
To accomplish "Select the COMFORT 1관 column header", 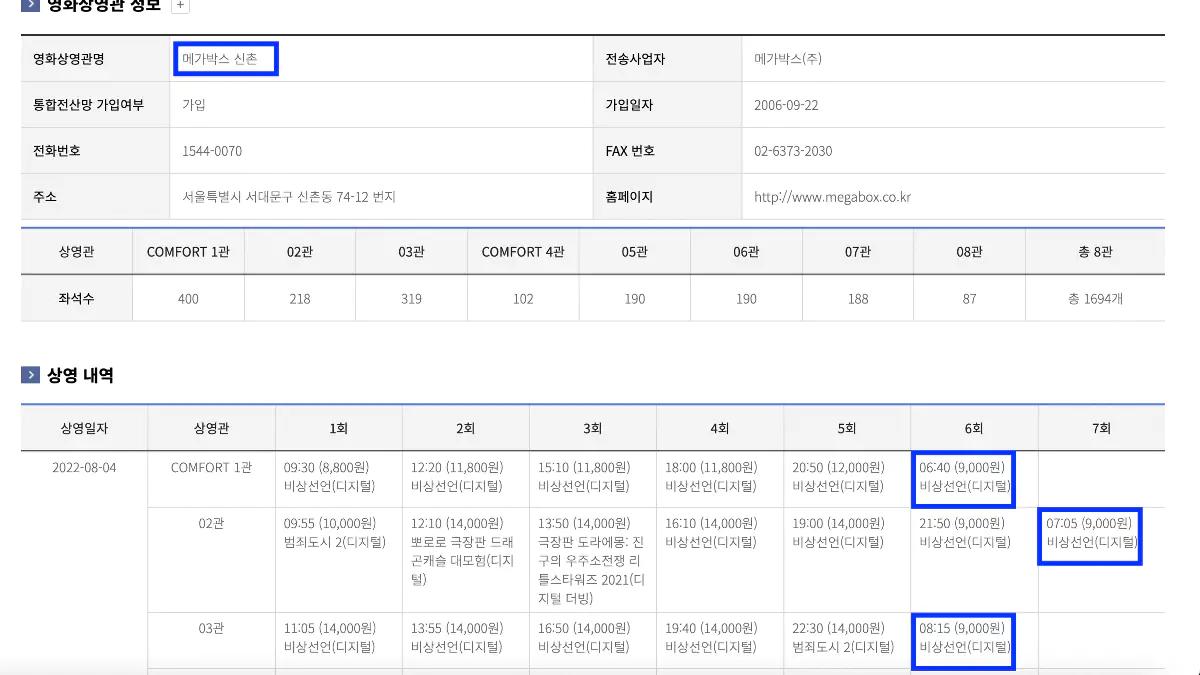I will pyautogui.click(x=188, y=252).
